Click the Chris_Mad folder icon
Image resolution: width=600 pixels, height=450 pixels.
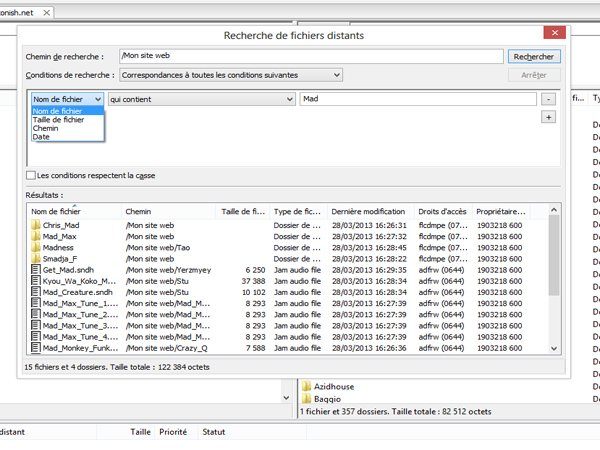[36, 225]
